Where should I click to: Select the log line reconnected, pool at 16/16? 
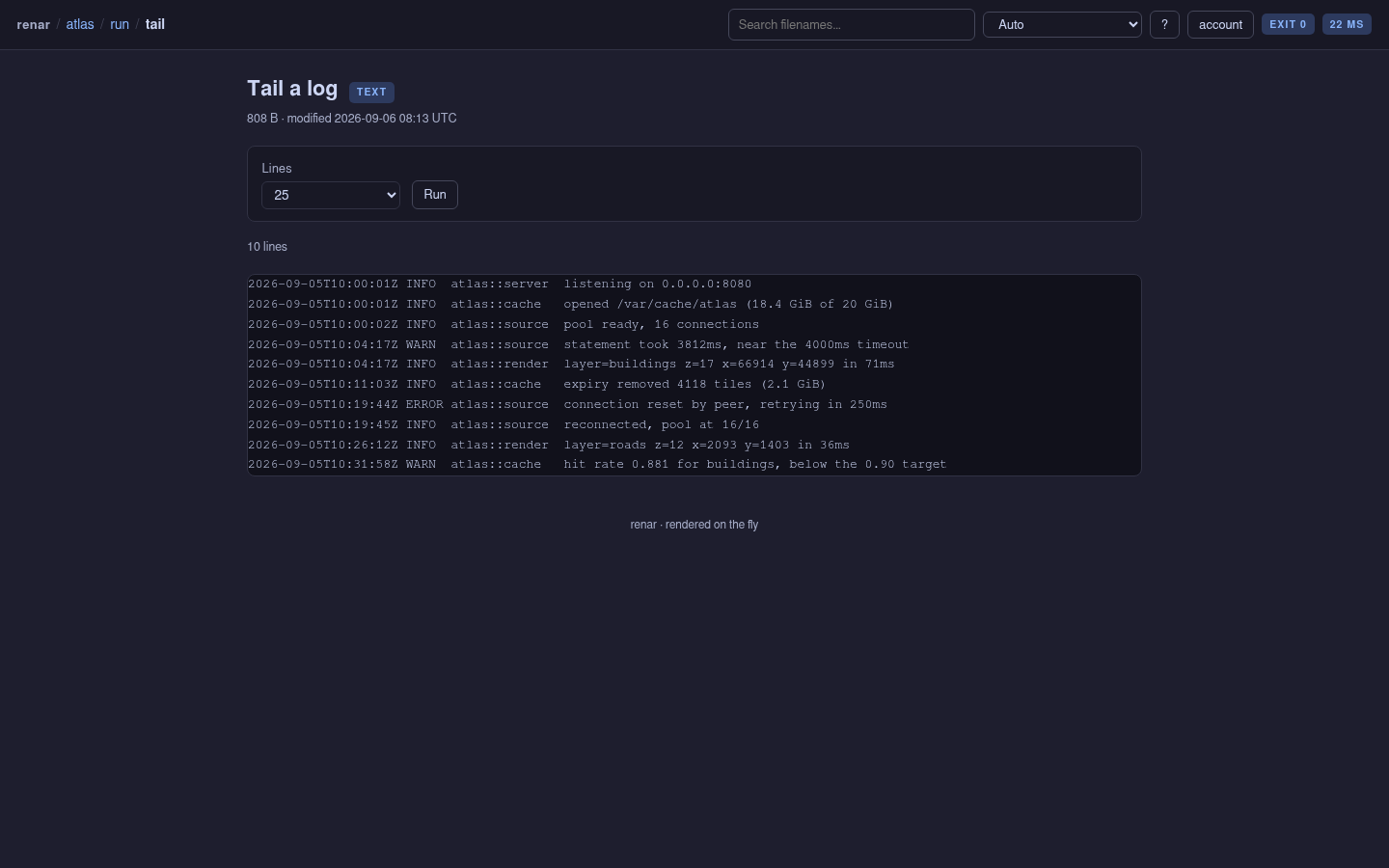point(504,424)
